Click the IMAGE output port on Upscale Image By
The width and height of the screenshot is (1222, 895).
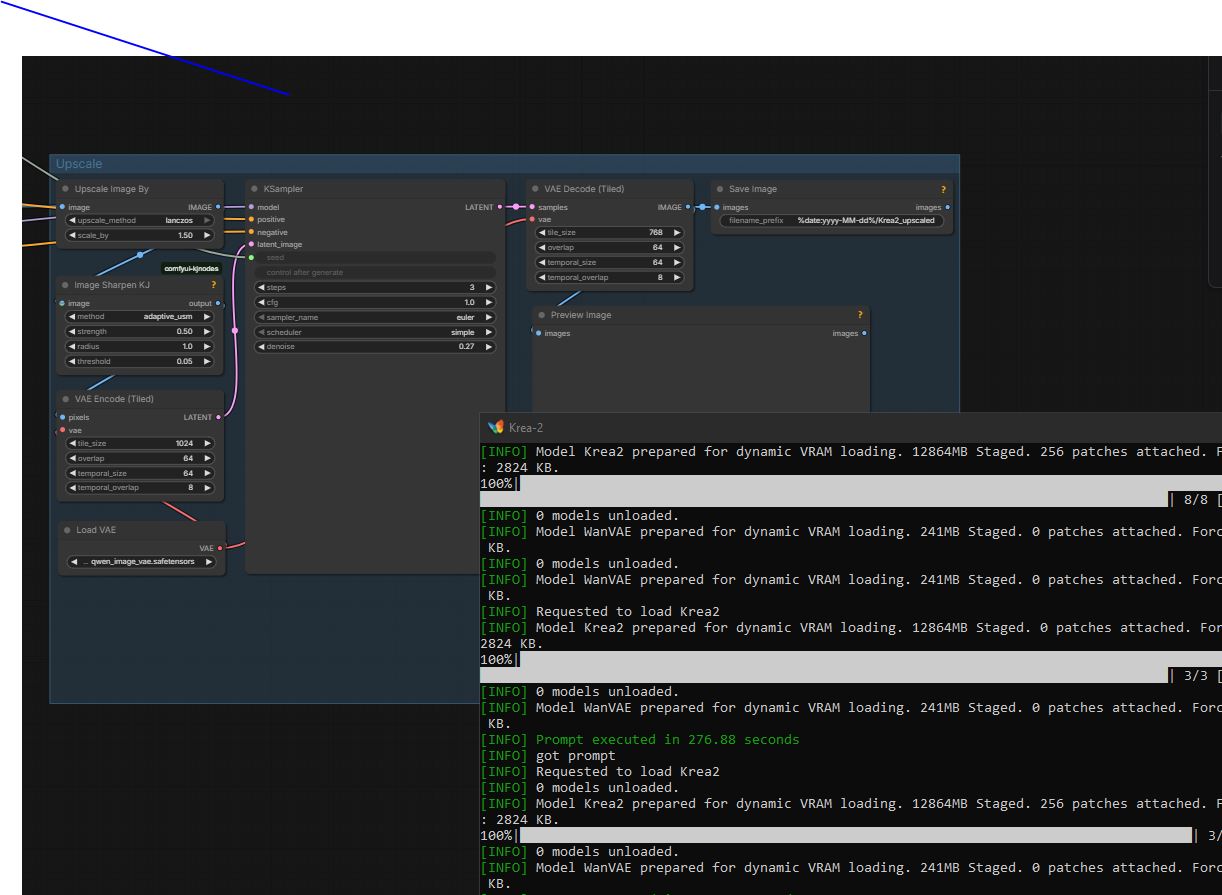coord(218,207)
